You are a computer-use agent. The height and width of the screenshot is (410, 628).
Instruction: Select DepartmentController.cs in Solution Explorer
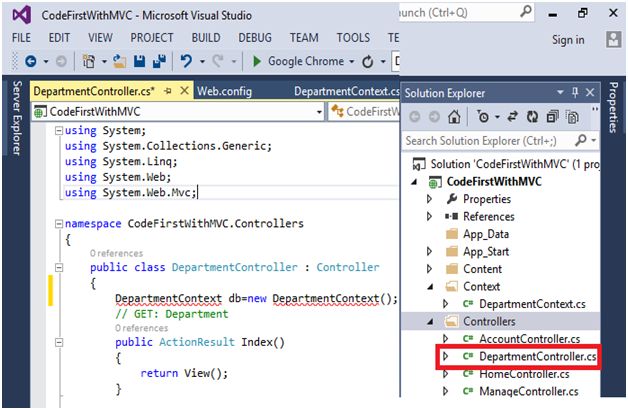pyautogui.click(x=537, y=356)
